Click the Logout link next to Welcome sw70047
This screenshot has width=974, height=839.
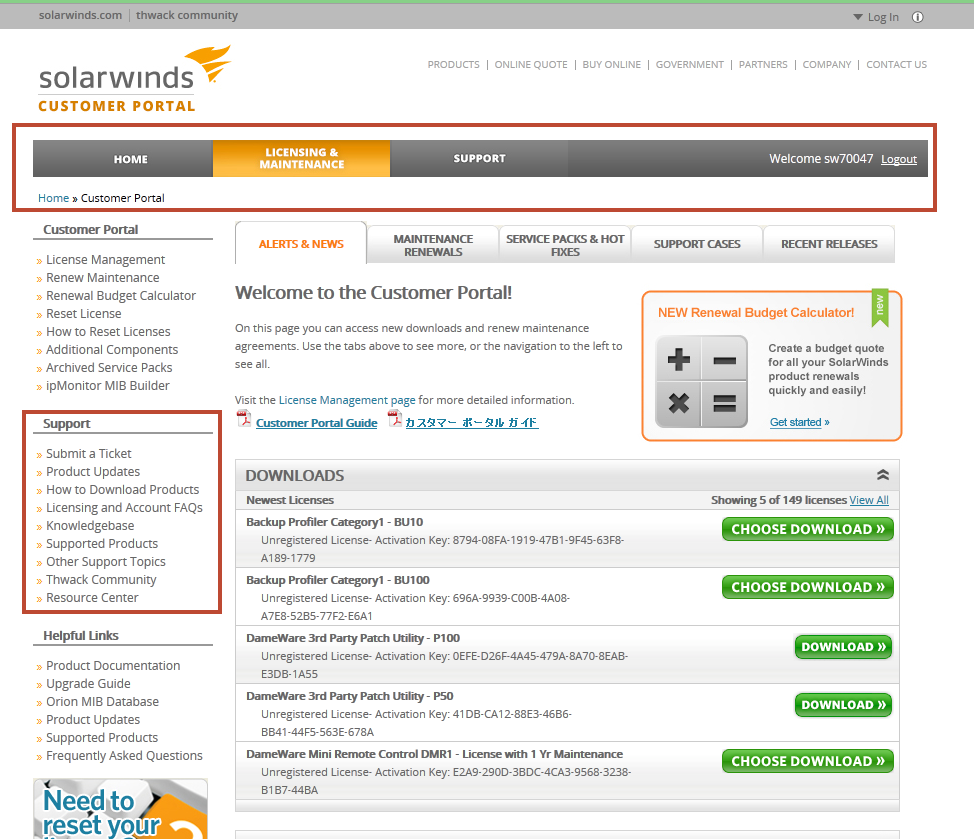click(x=898, y=158)
